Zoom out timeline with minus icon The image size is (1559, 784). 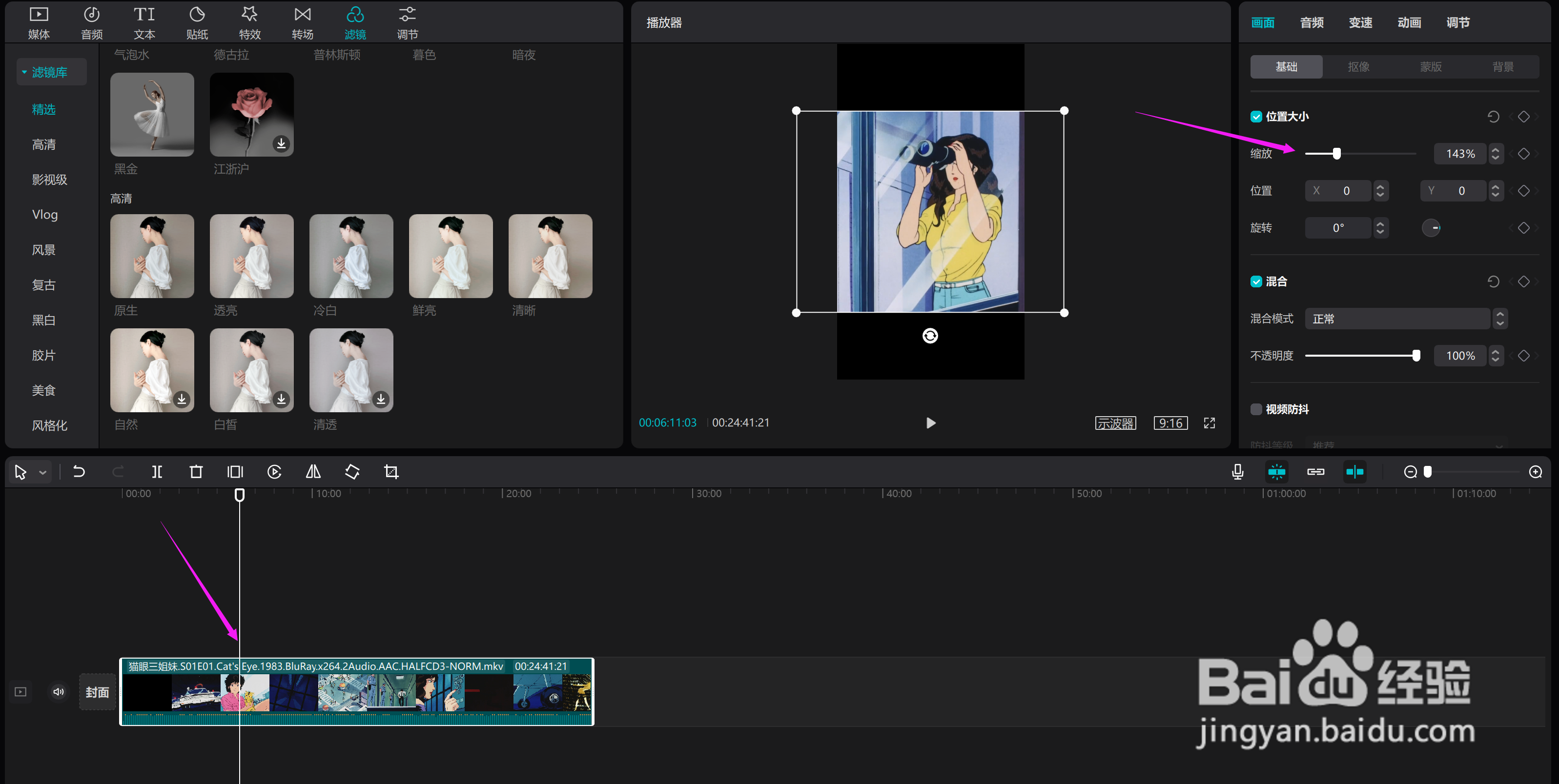[x=1410, y=472]
